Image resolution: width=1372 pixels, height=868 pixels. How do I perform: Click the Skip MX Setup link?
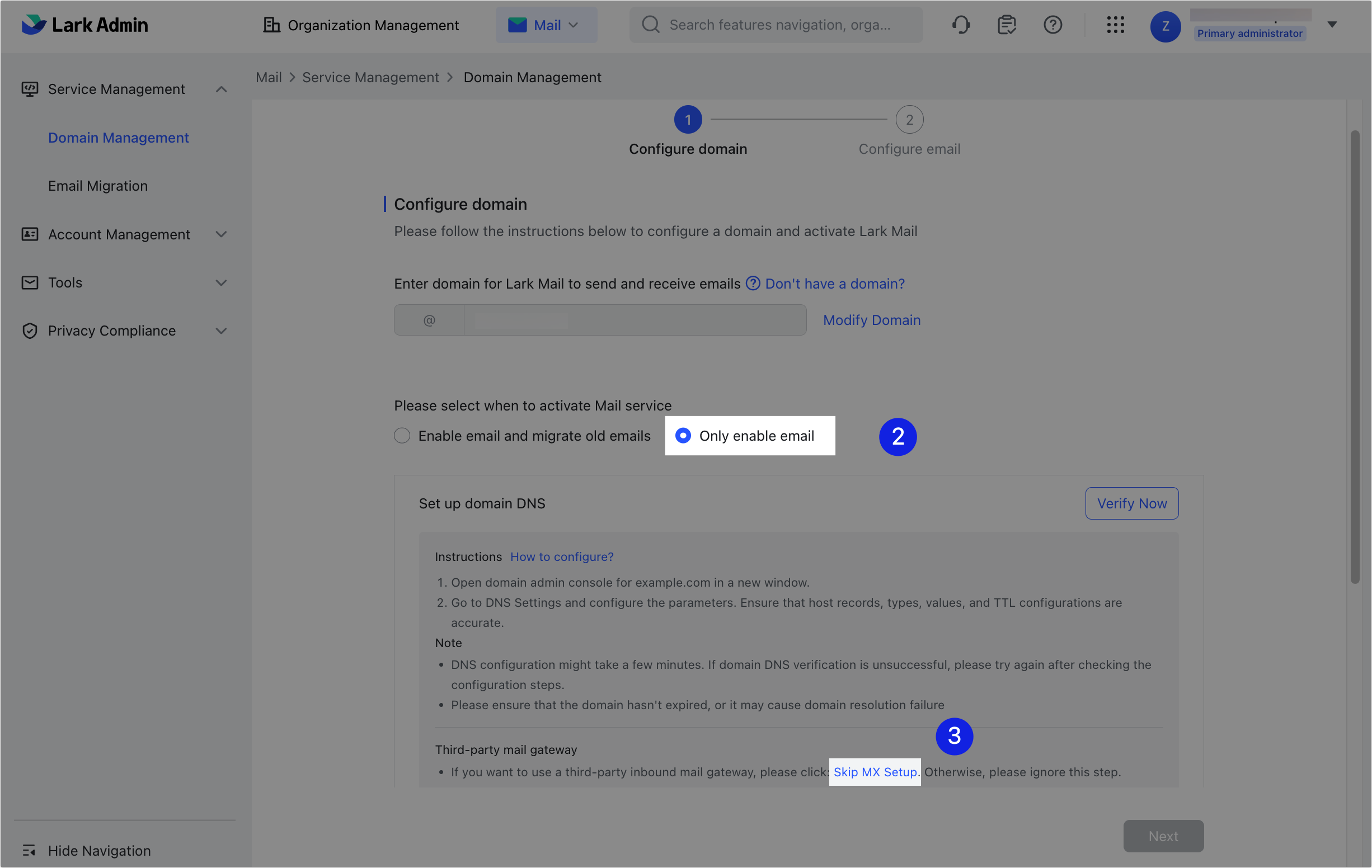click(x=875, y=772)
